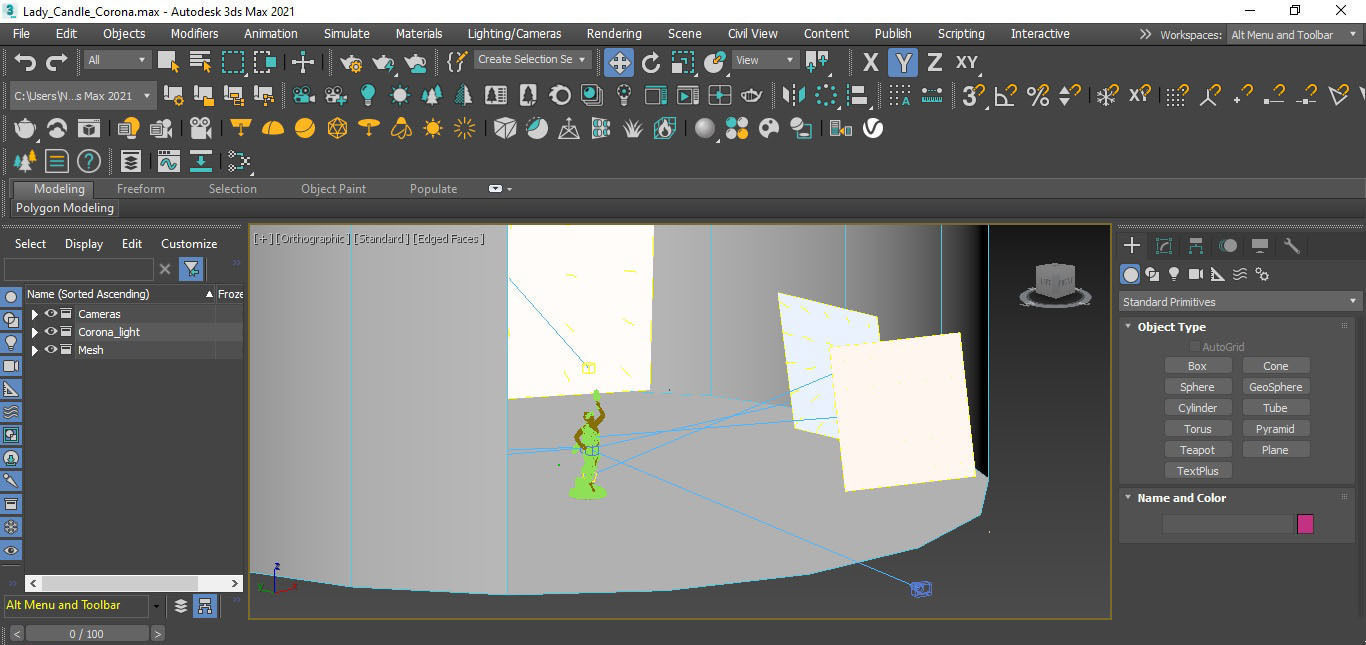This screenshot has width=1366, height=645.
Task: Click the Angle Snap toggle icon
Action: [1005, 96]
